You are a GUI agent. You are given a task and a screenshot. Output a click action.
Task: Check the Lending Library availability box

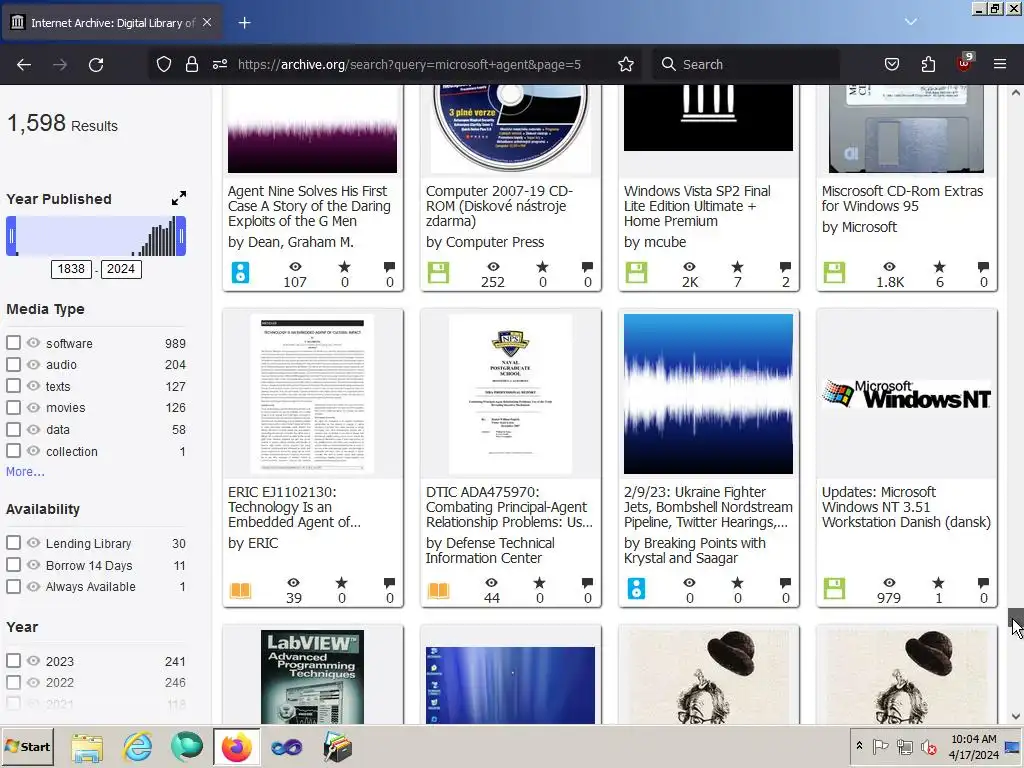click(13, 543)
